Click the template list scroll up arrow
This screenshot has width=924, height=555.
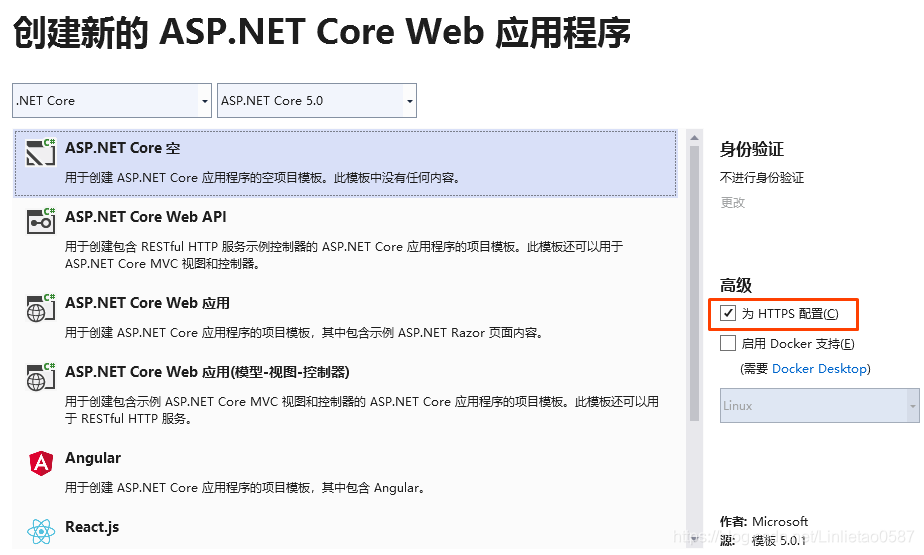pyautogui.click(x=694, y=138)
